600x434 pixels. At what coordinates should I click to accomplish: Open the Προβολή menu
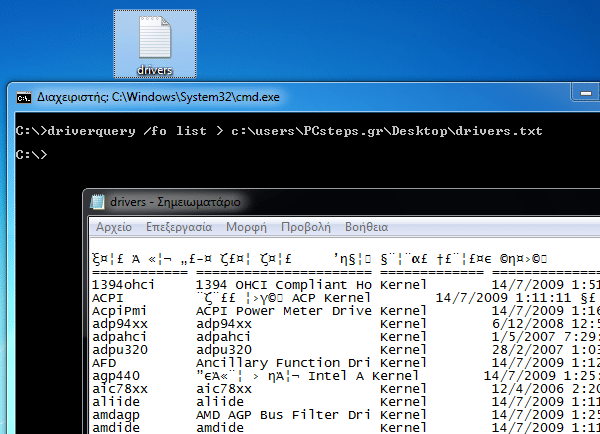pos(305,227)
